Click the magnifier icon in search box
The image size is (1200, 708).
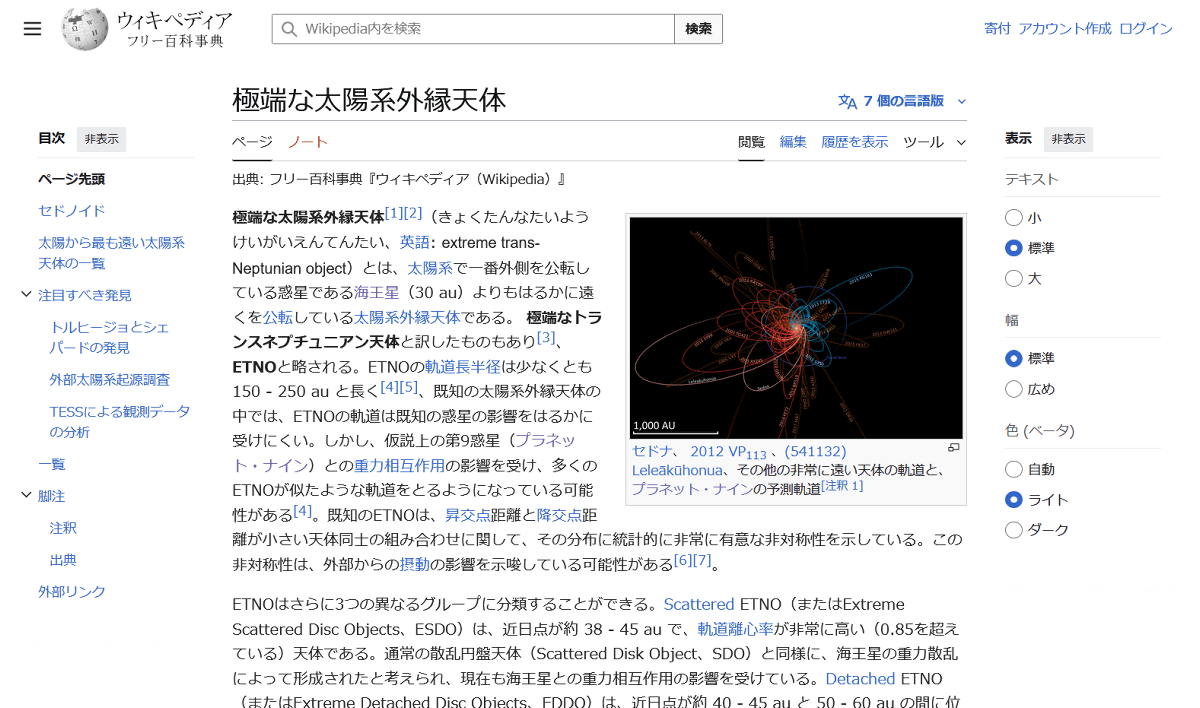pos(290,29)
